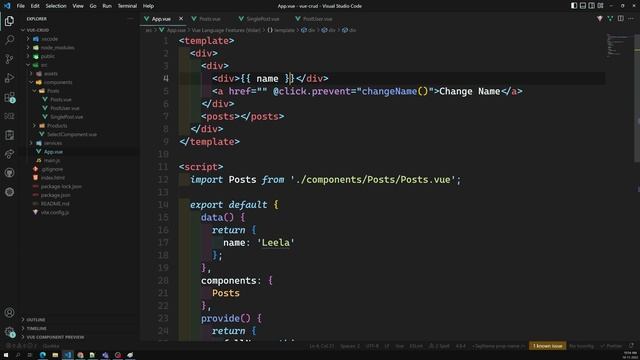640x360 pixels.
Task: Expand the node_modules folder
Action: coord(57,47)
